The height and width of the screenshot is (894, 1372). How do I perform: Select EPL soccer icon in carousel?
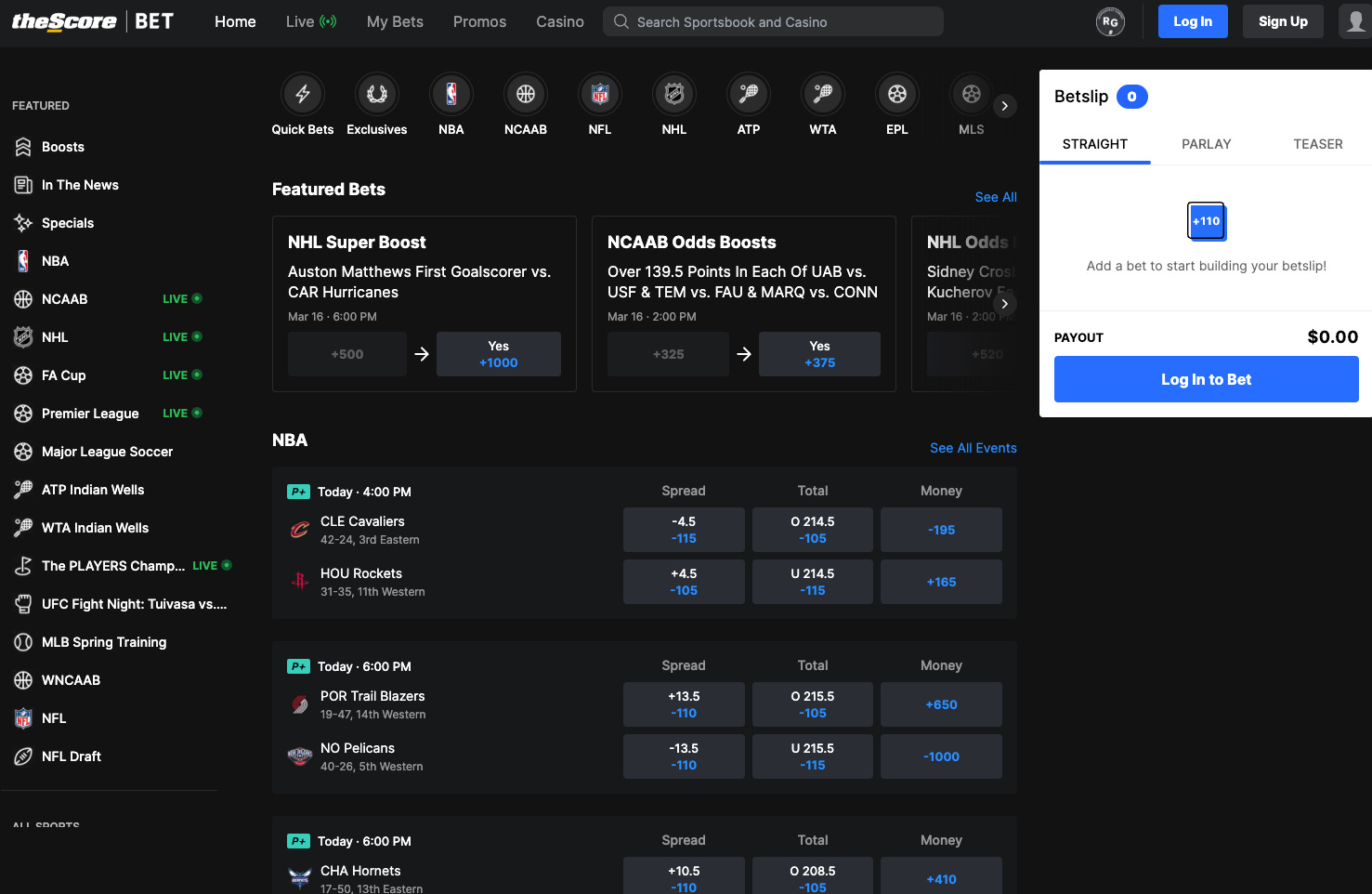tap(897, 94)
